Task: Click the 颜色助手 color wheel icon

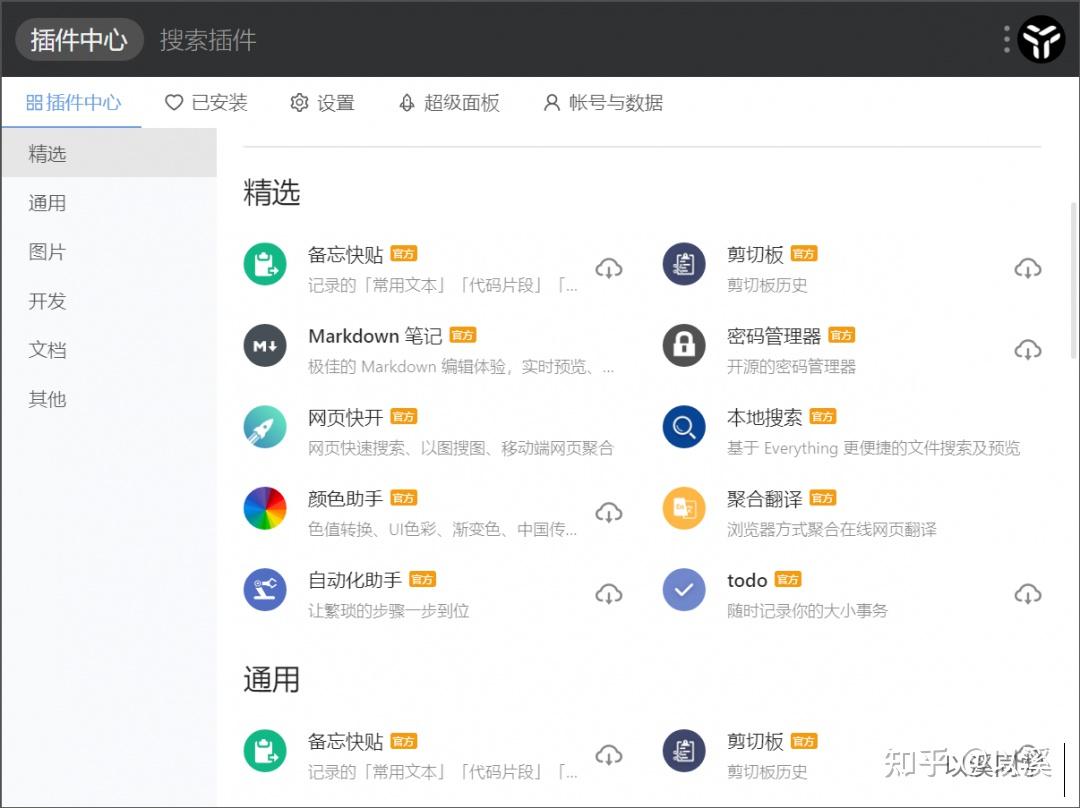Action: click(264, 509)
